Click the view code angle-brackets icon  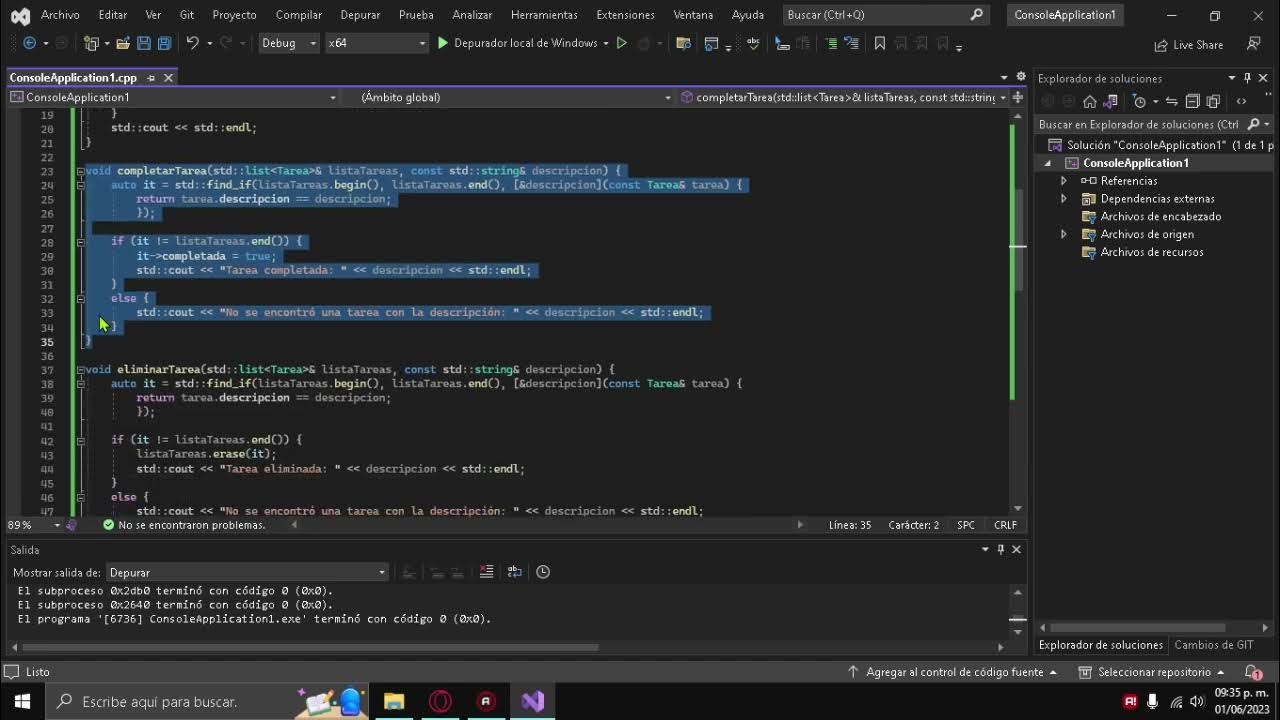tap(1241, 101)
